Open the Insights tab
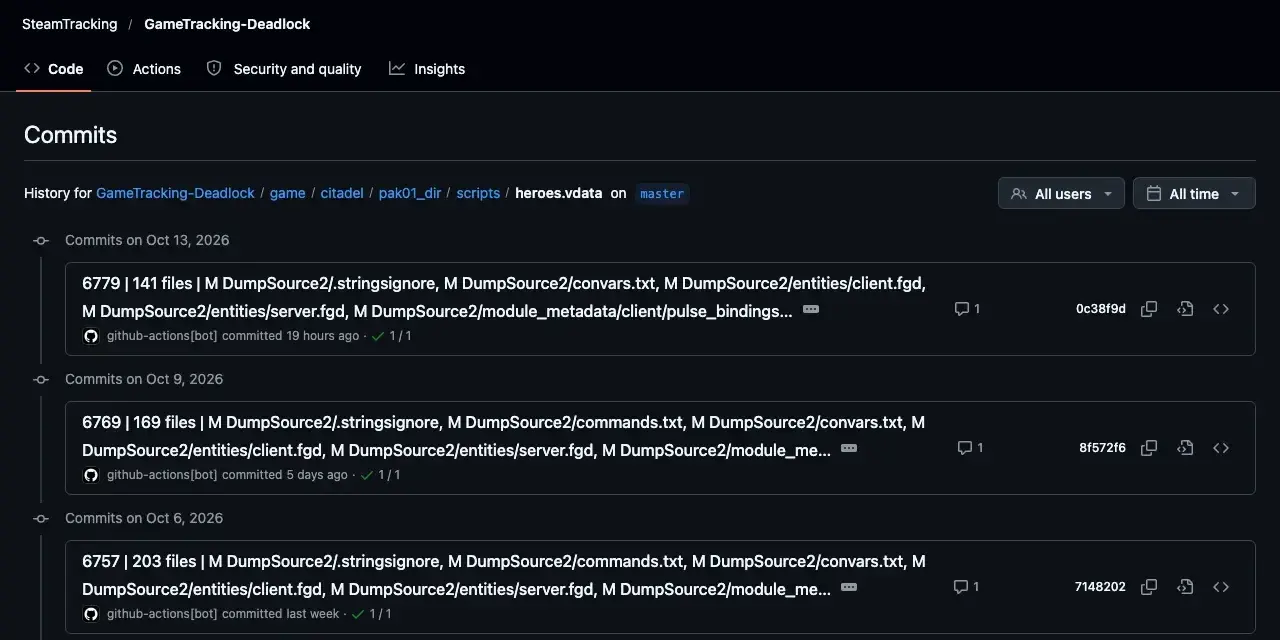 427,69
